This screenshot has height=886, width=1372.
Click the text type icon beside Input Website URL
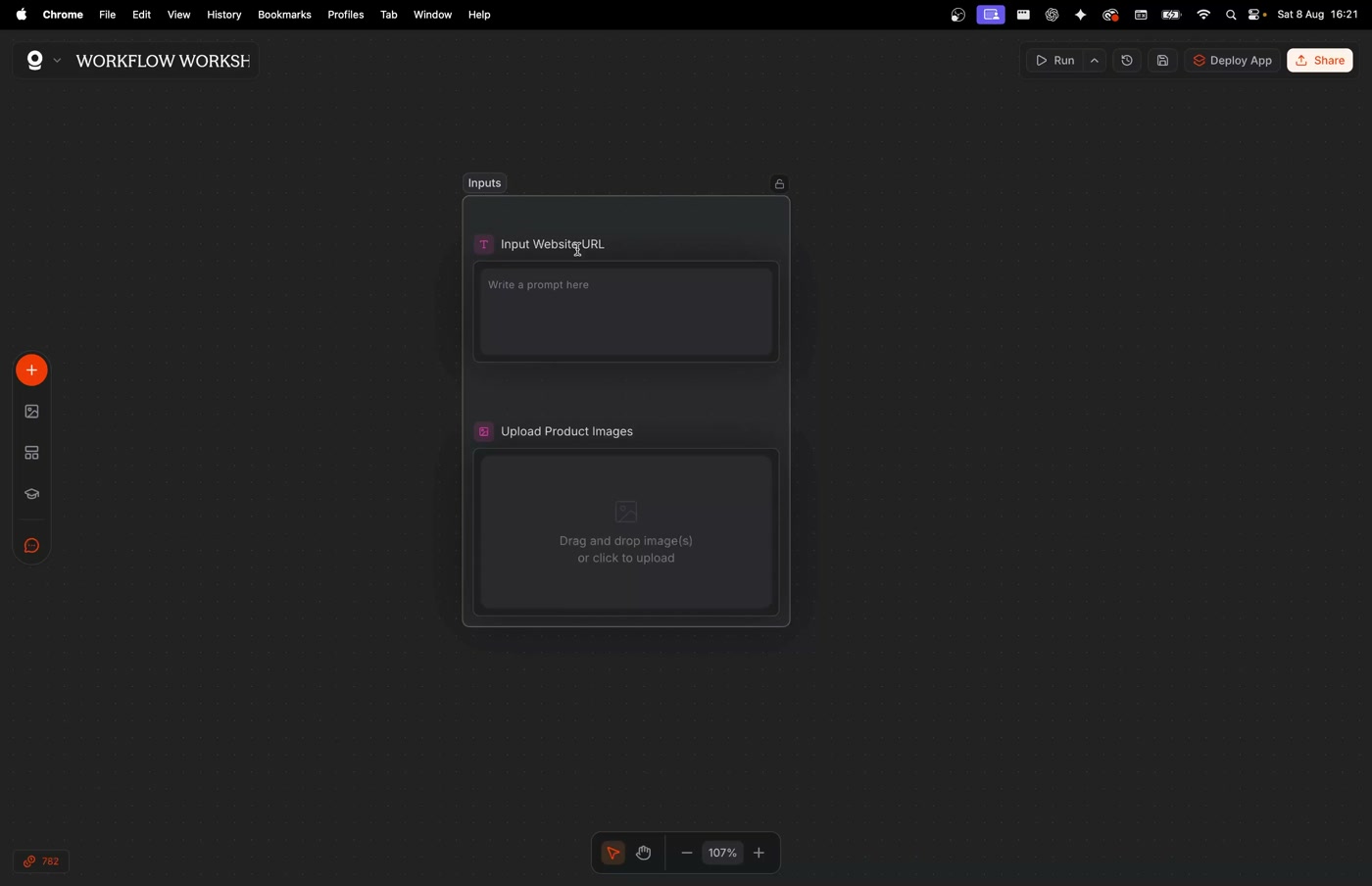pyautogui.click(x=483, y=245)
